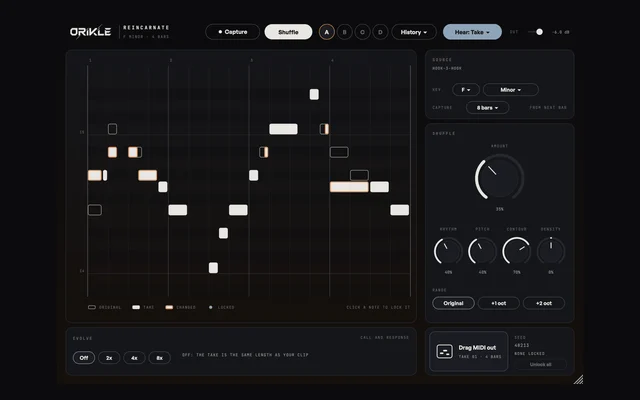640x400 pixels.
Task: Choose the Original range option
Action: tap(453, 303)
